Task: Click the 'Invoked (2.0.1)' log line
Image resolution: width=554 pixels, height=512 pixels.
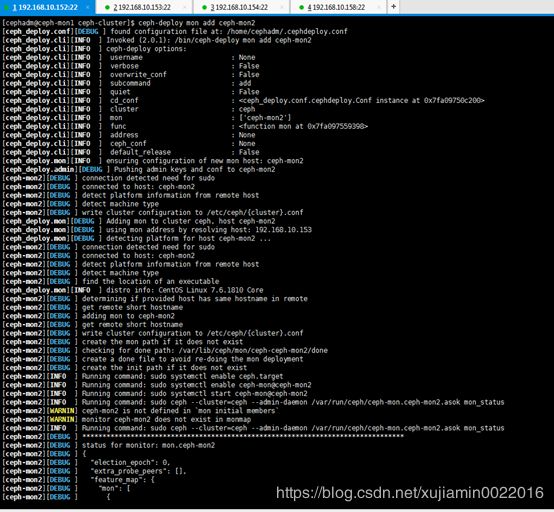Action: coord(157,40)
